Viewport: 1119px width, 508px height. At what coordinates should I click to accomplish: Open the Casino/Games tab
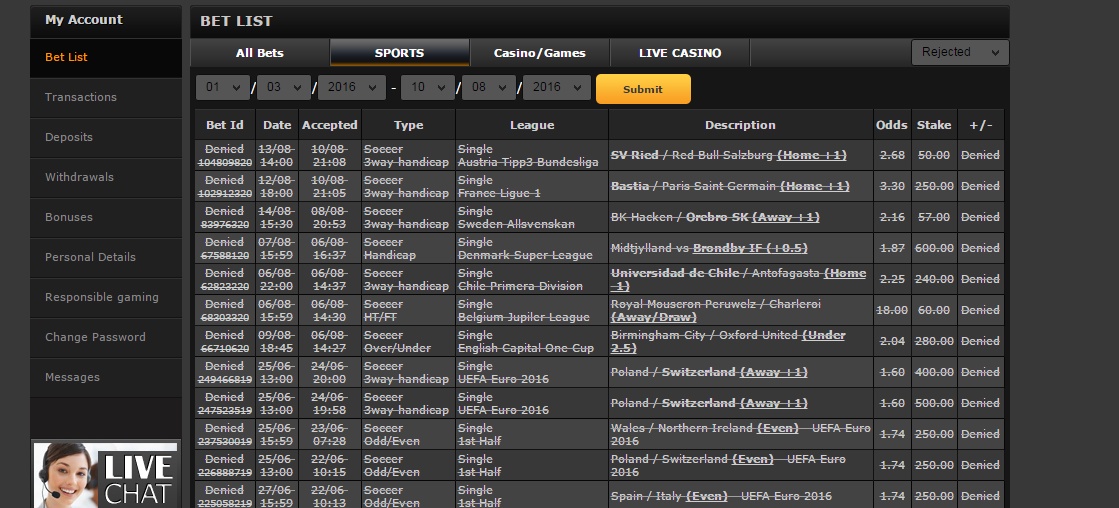[x=540, y=53]
